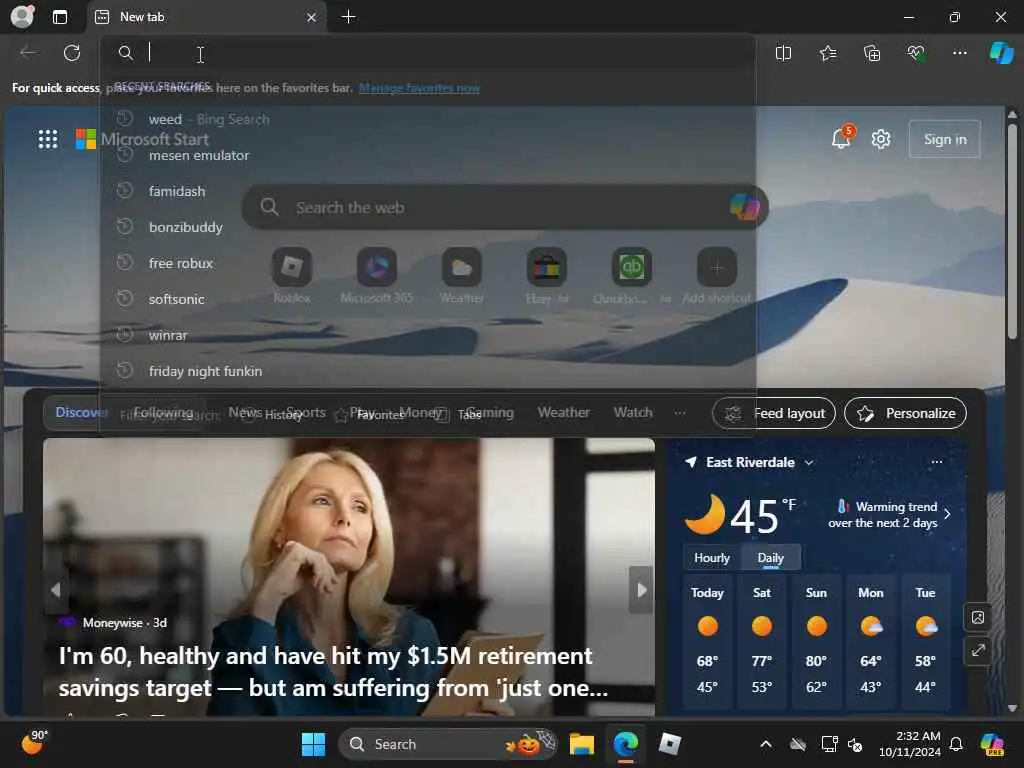Switch to the Weather feed tab
The width and height of the screenshot is (1024, 768).
[x=564, y=412]
